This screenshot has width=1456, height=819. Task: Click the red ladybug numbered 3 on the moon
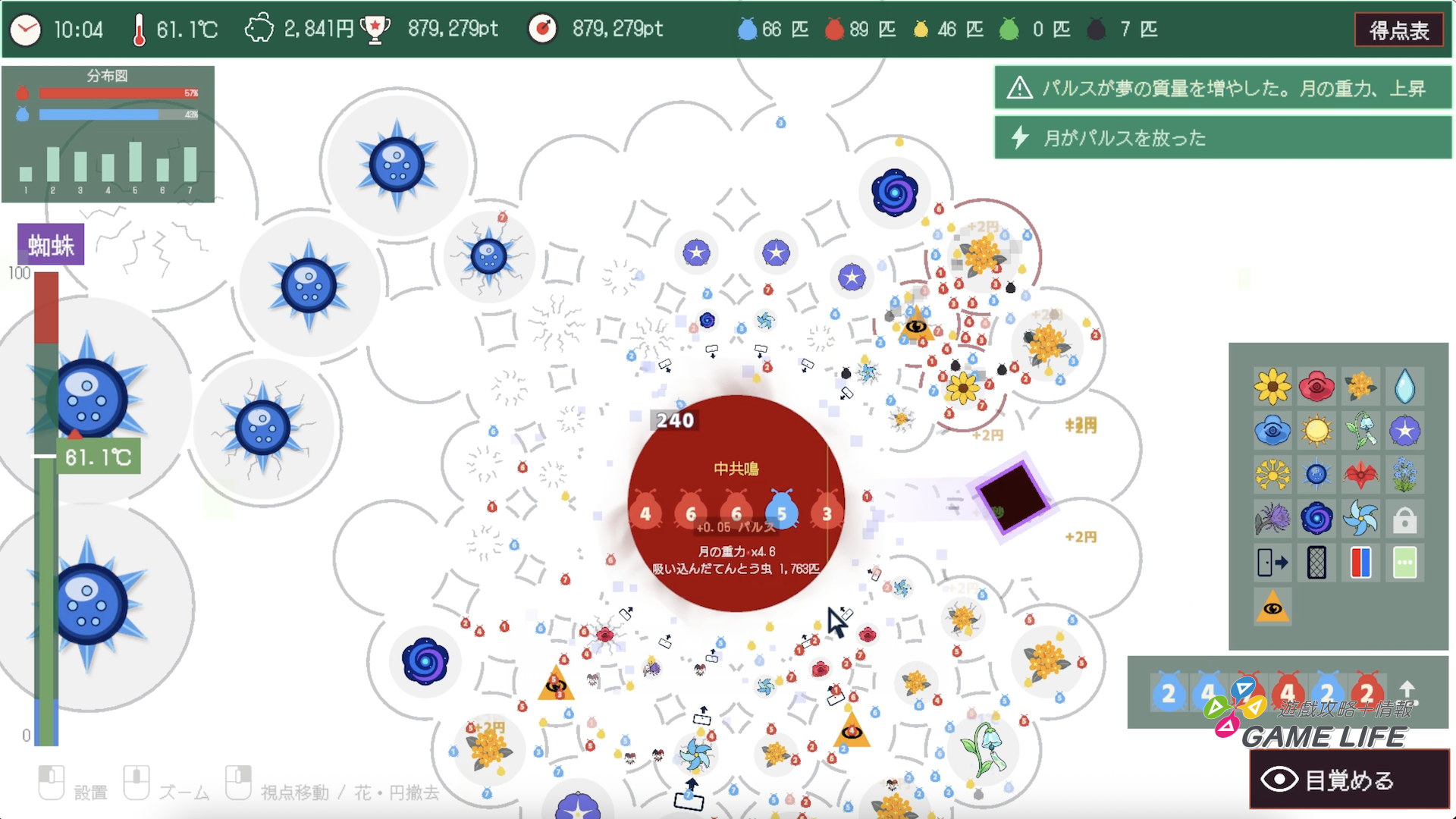click(827, 510)
